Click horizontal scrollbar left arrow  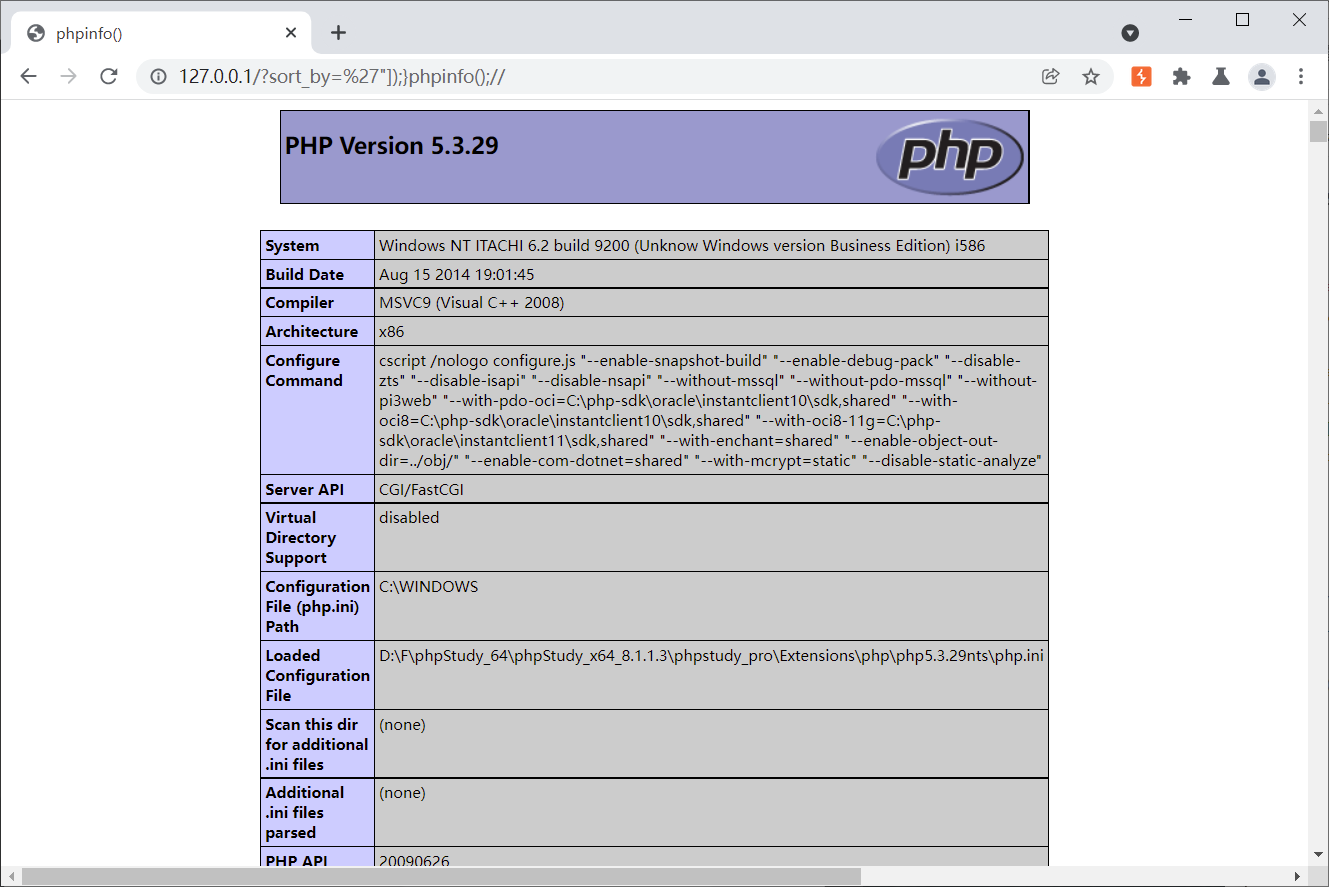click(9, 876)
